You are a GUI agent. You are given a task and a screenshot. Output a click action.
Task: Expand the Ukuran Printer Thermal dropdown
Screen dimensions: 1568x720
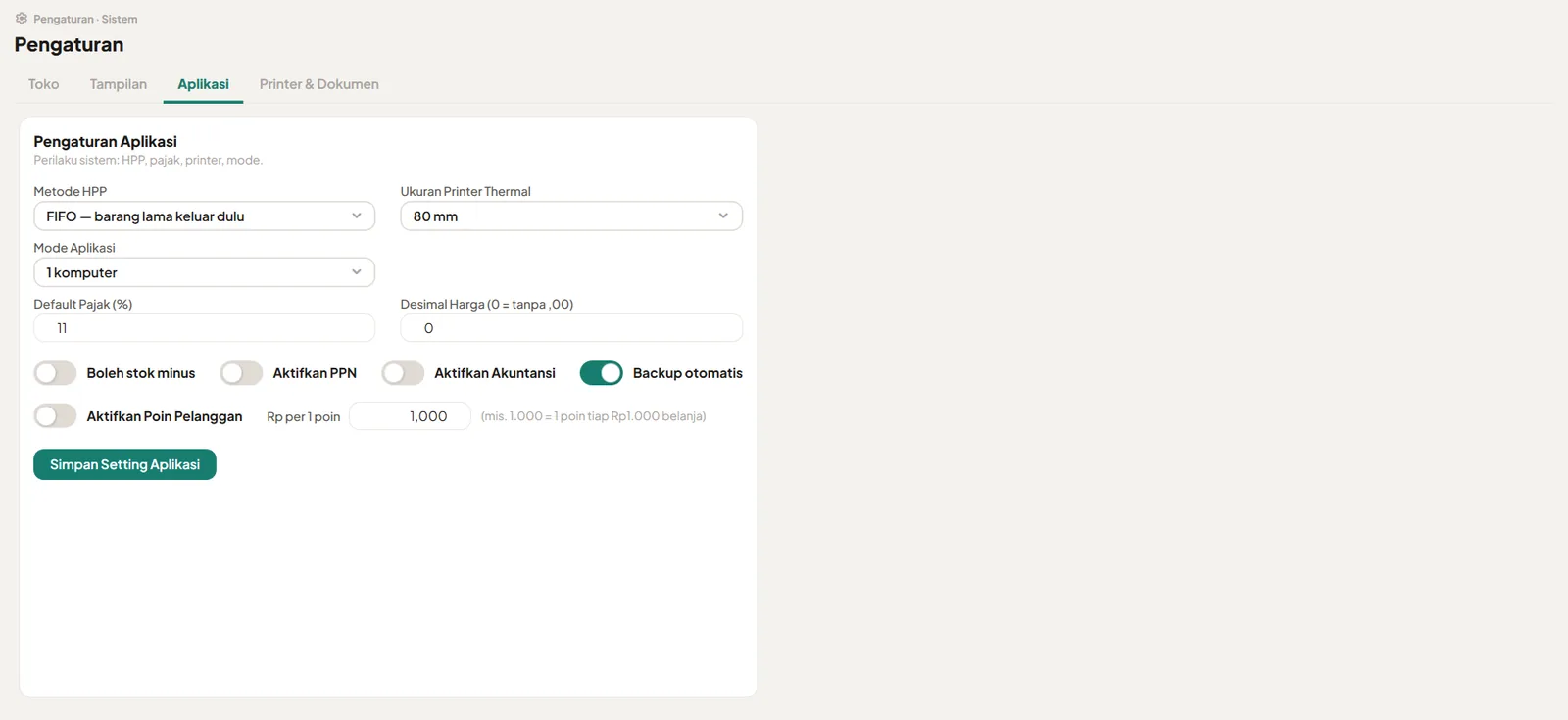pos(571,216)
